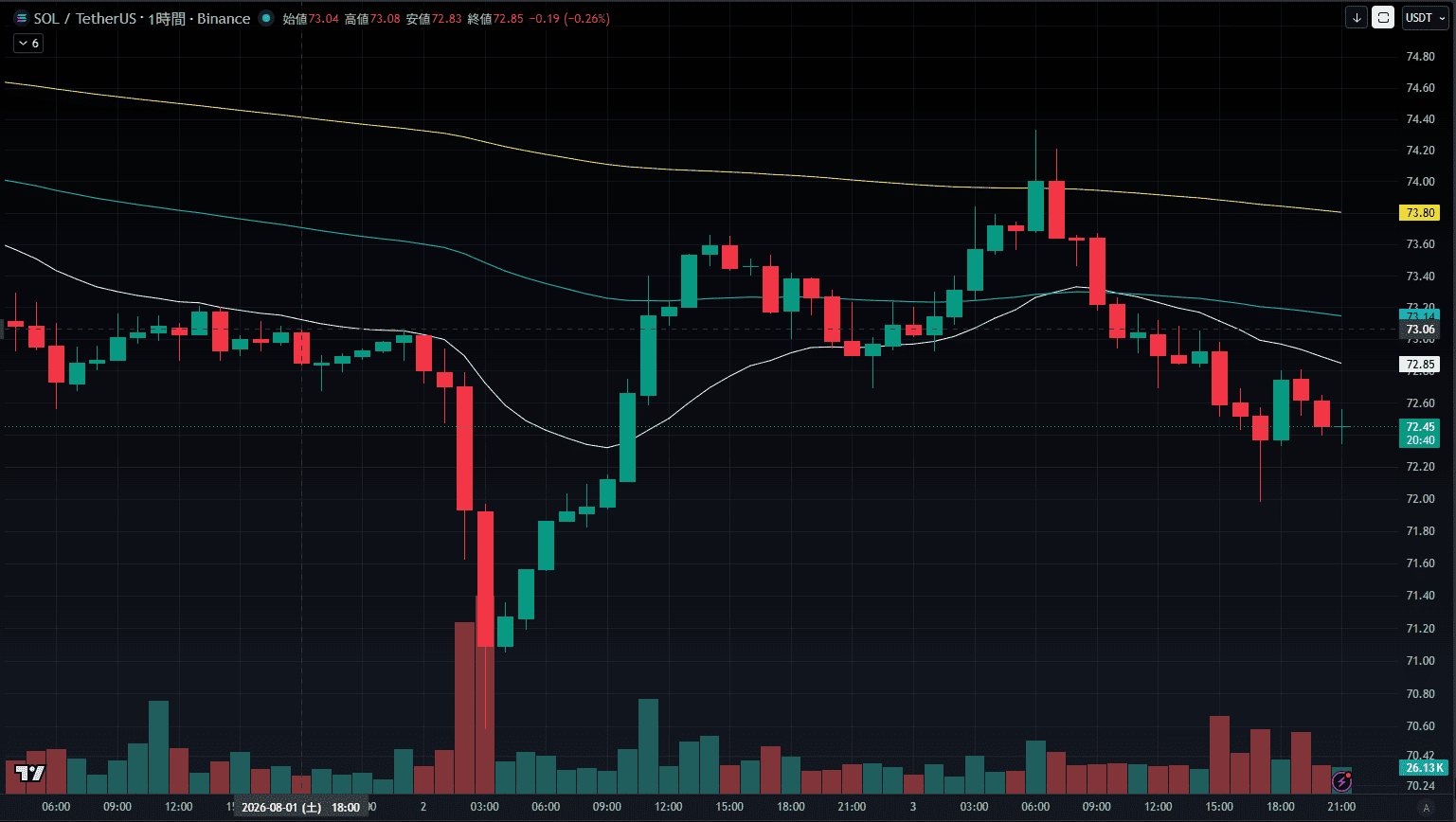Click the 70.60 price axis label
The height and width of the screenshot is (822, 1456).
tap(1420, 726)
